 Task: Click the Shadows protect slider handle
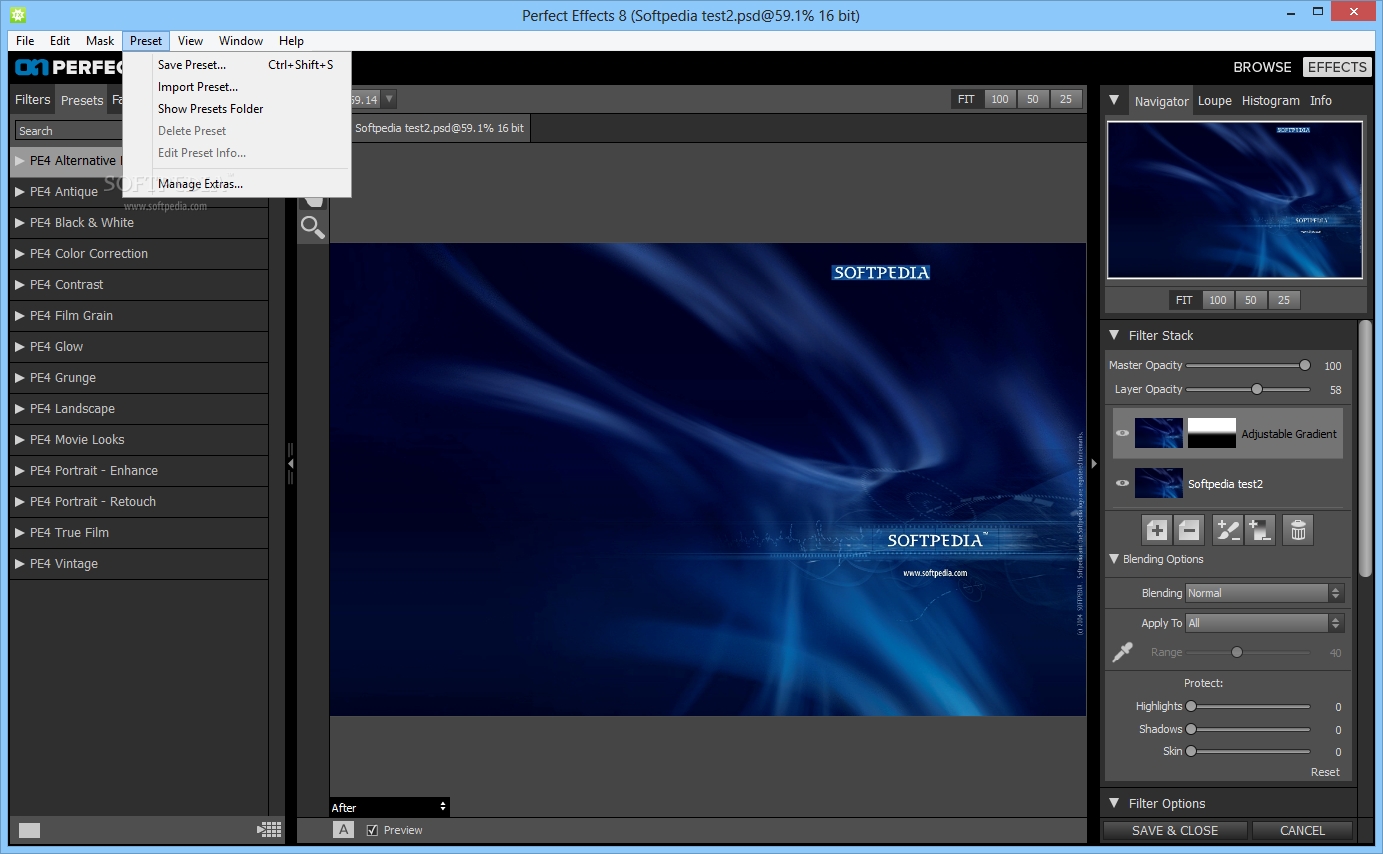click(1191, 729)
